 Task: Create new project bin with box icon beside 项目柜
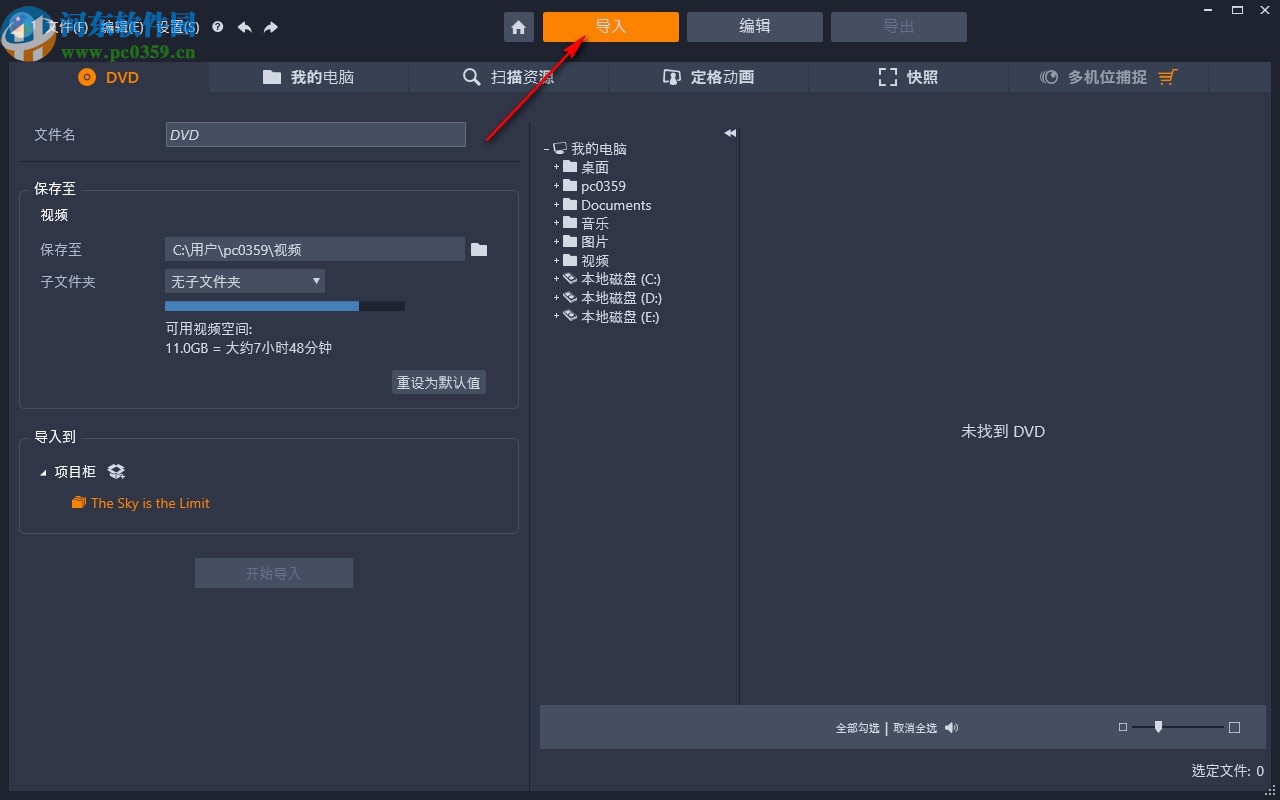116,471
